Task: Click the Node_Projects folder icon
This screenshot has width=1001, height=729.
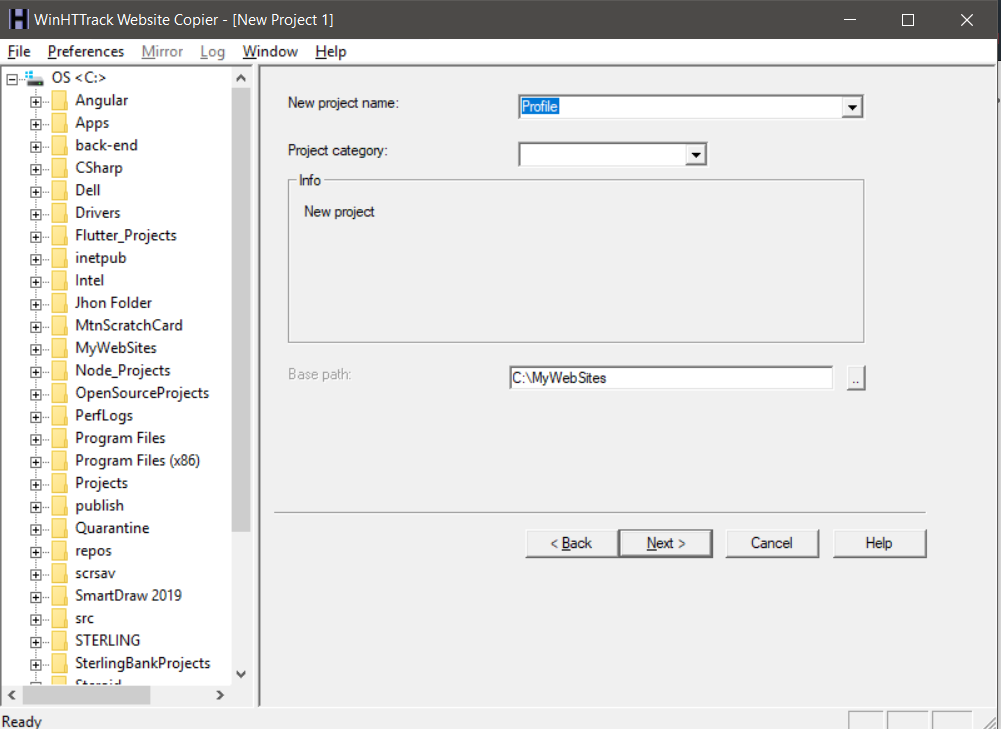Action: click(59, 371)
